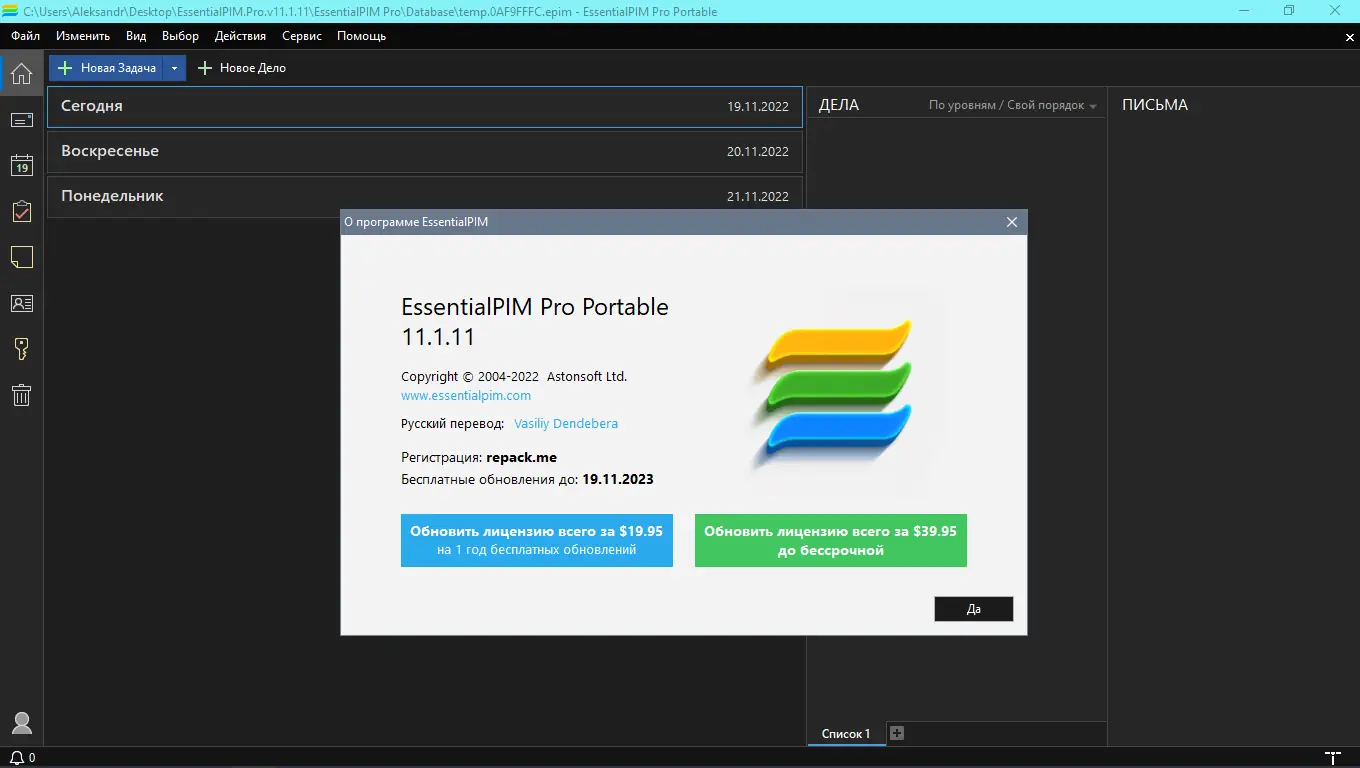Screen dimensions: 1360x768
Task: Select the Сегодня day header
Action: [x=425, y=106]
